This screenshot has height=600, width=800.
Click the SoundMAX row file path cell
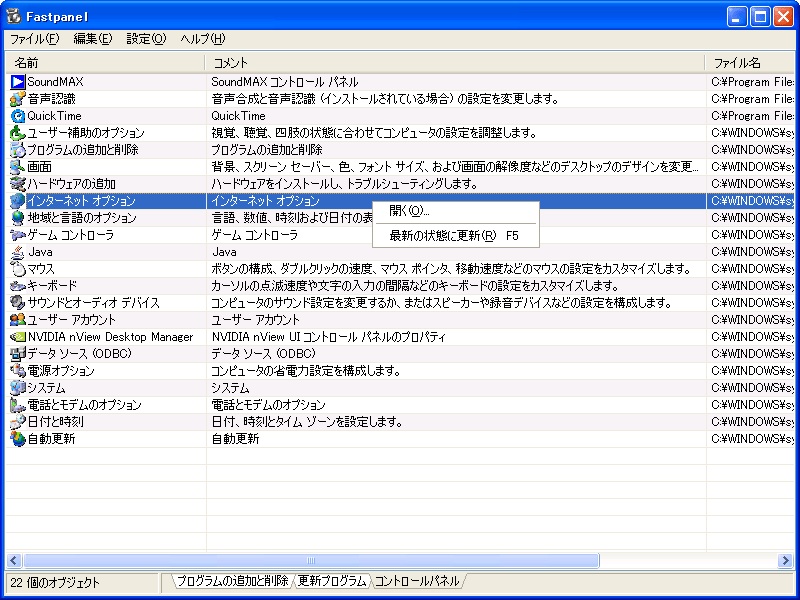[753, 82]
